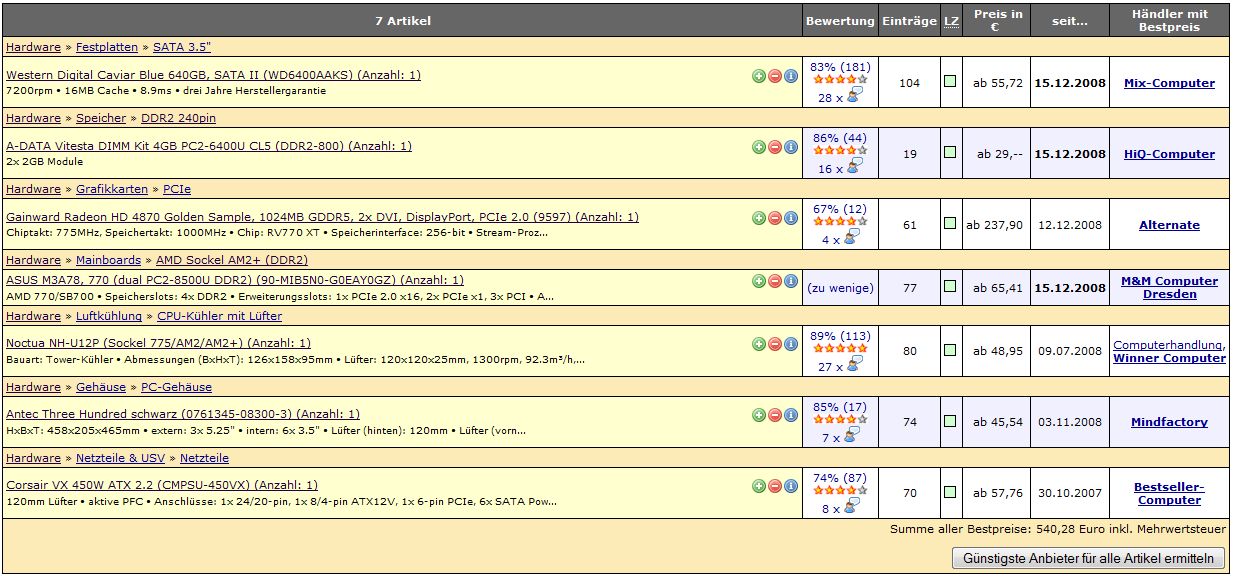Tick LZ checkbox for Gainward Radeon HD 4870
Image resolution: width=1233 pixels, height=576 pixels.
[951, 224]
